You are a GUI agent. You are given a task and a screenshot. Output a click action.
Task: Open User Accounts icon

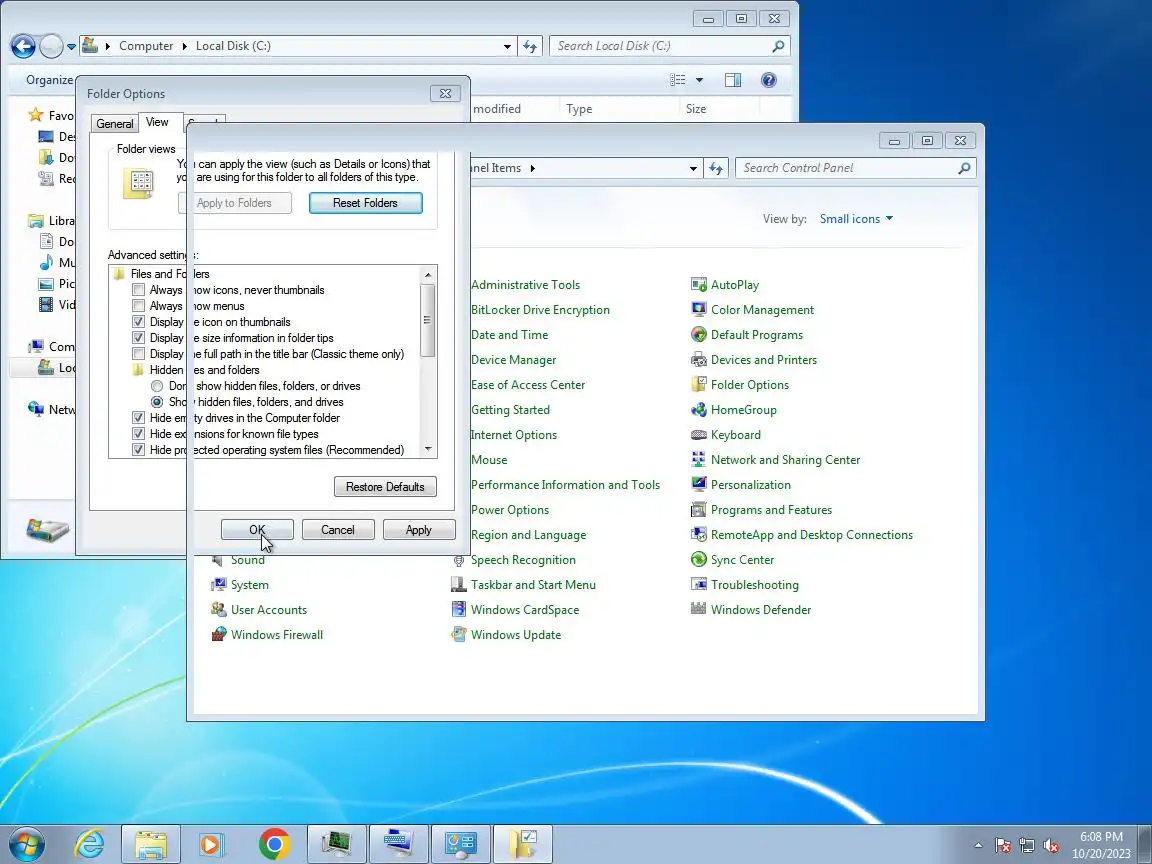click(x=218, y=610)
